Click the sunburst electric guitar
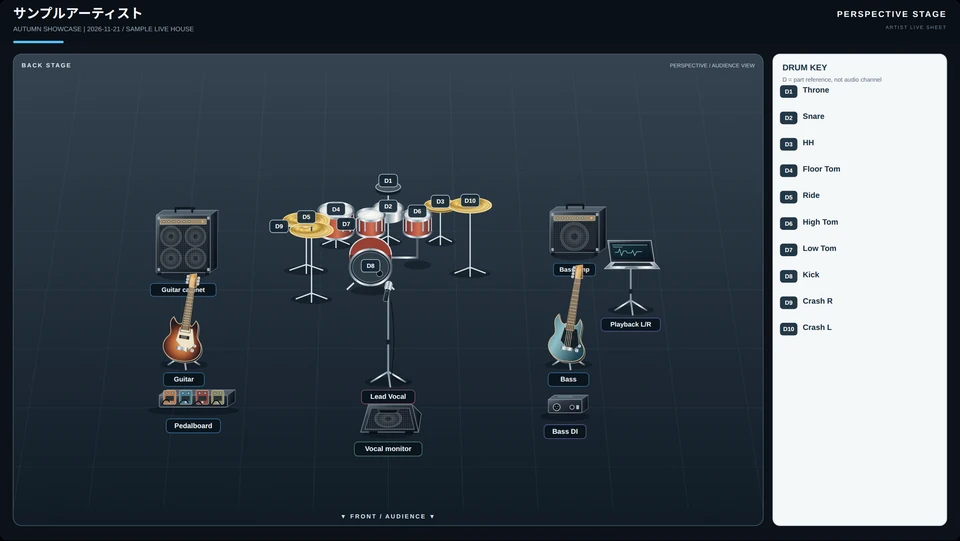This screenshot has width=960, height=541. click(184, 319)
